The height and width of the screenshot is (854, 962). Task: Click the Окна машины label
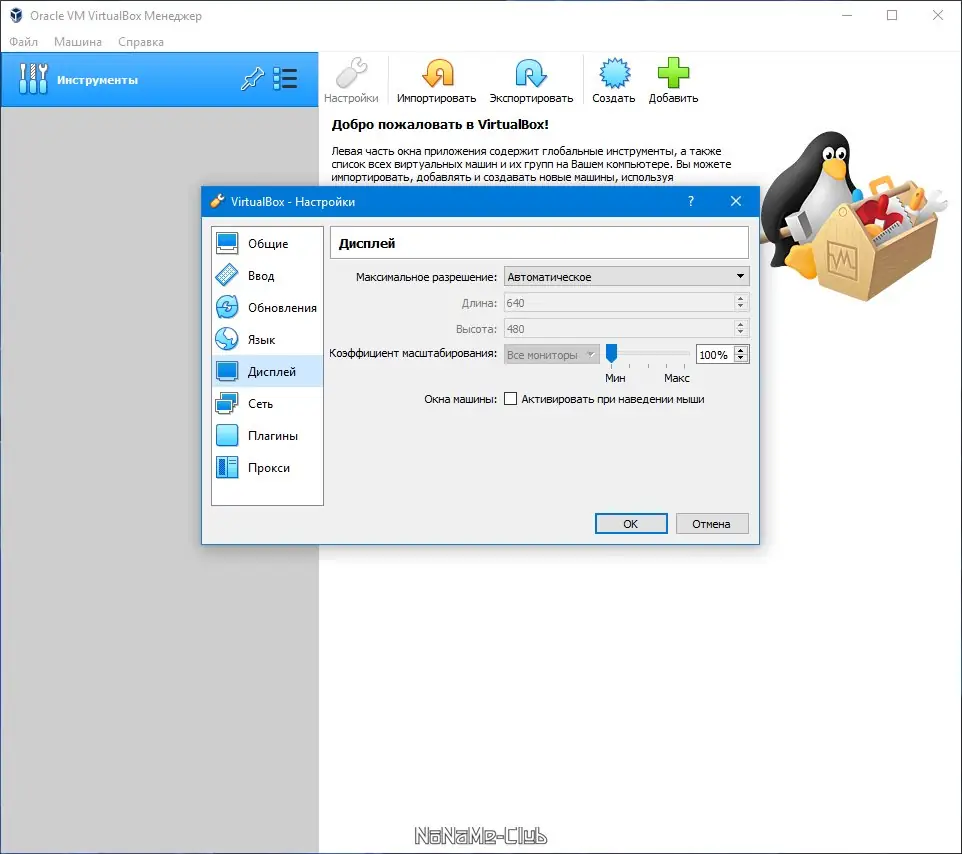tap(460, 399)
